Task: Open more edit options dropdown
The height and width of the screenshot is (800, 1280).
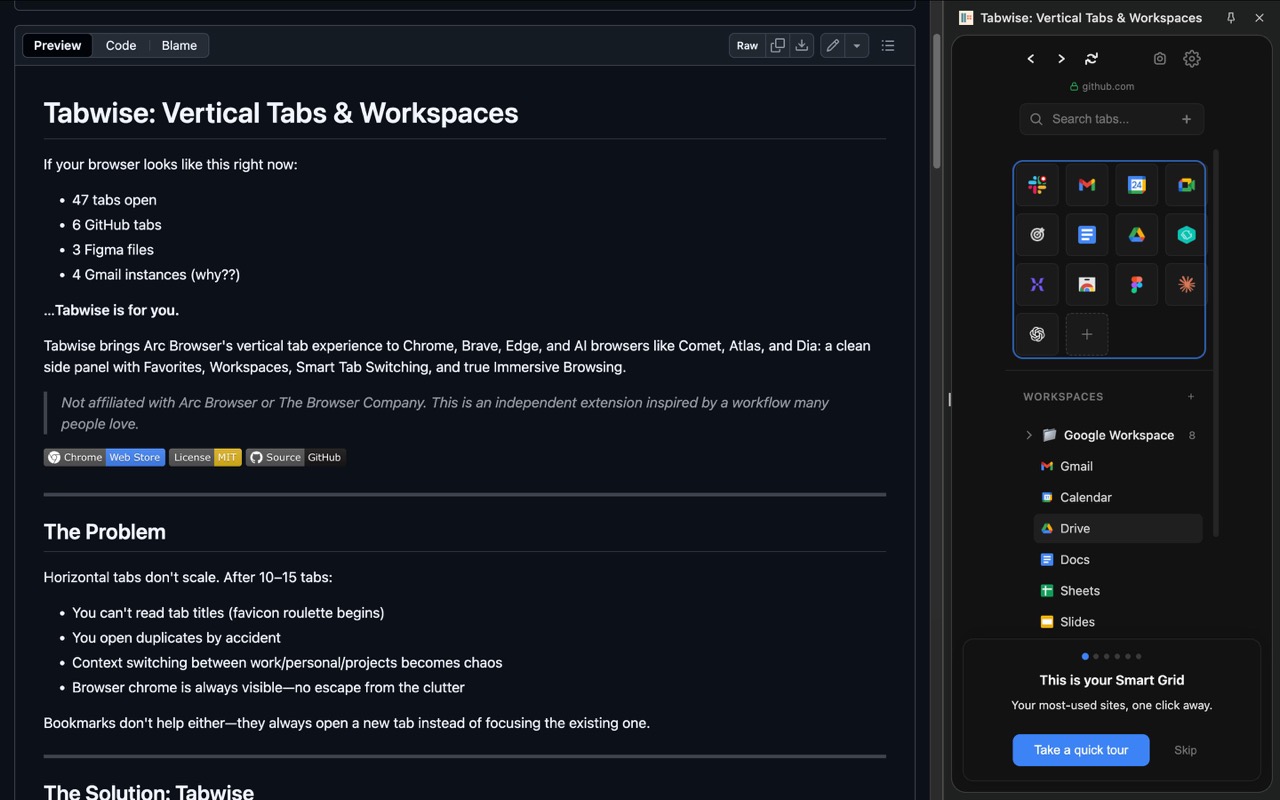Action: point(857,45)
